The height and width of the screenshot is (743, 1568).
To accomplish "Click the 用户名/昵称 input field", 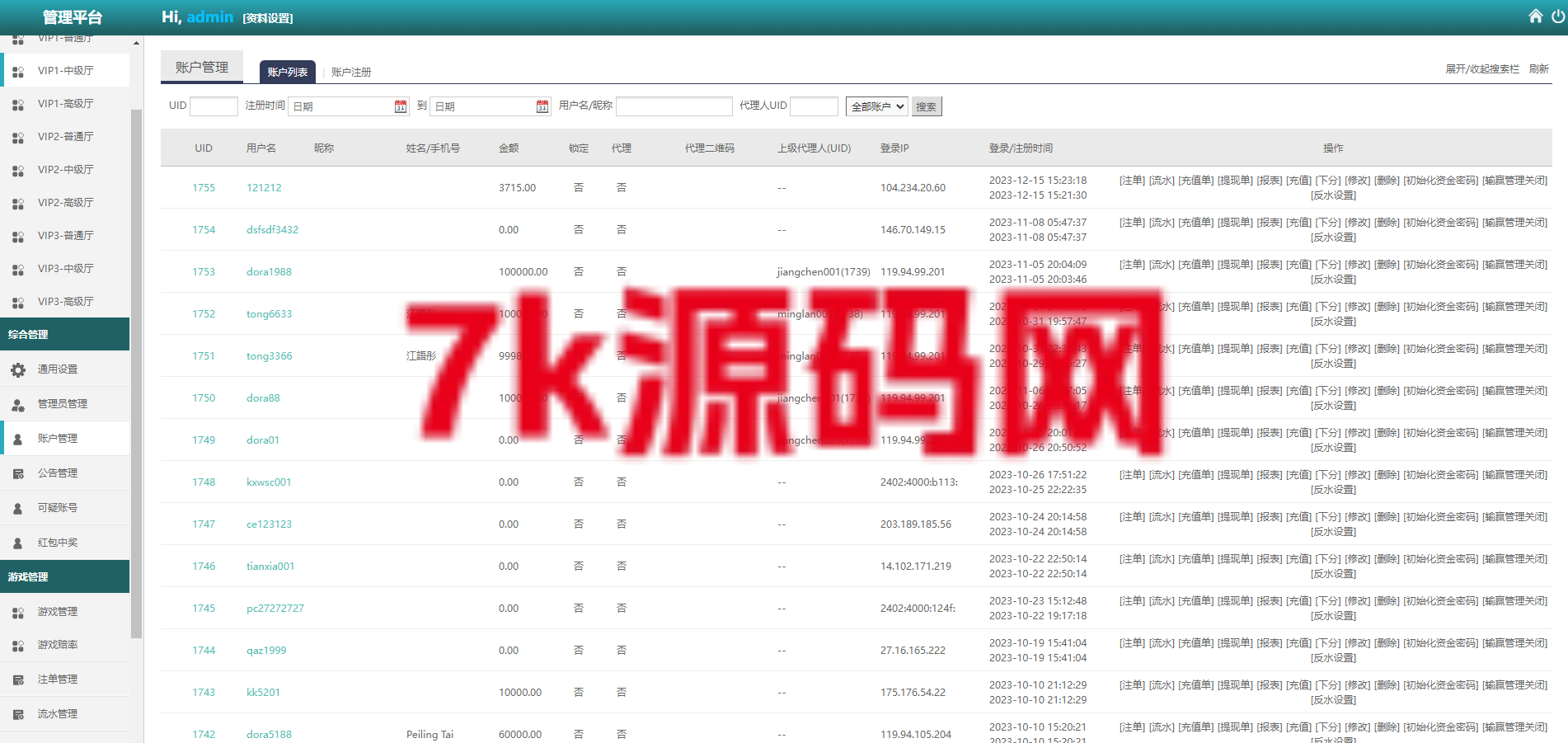I will click(674, 106).
